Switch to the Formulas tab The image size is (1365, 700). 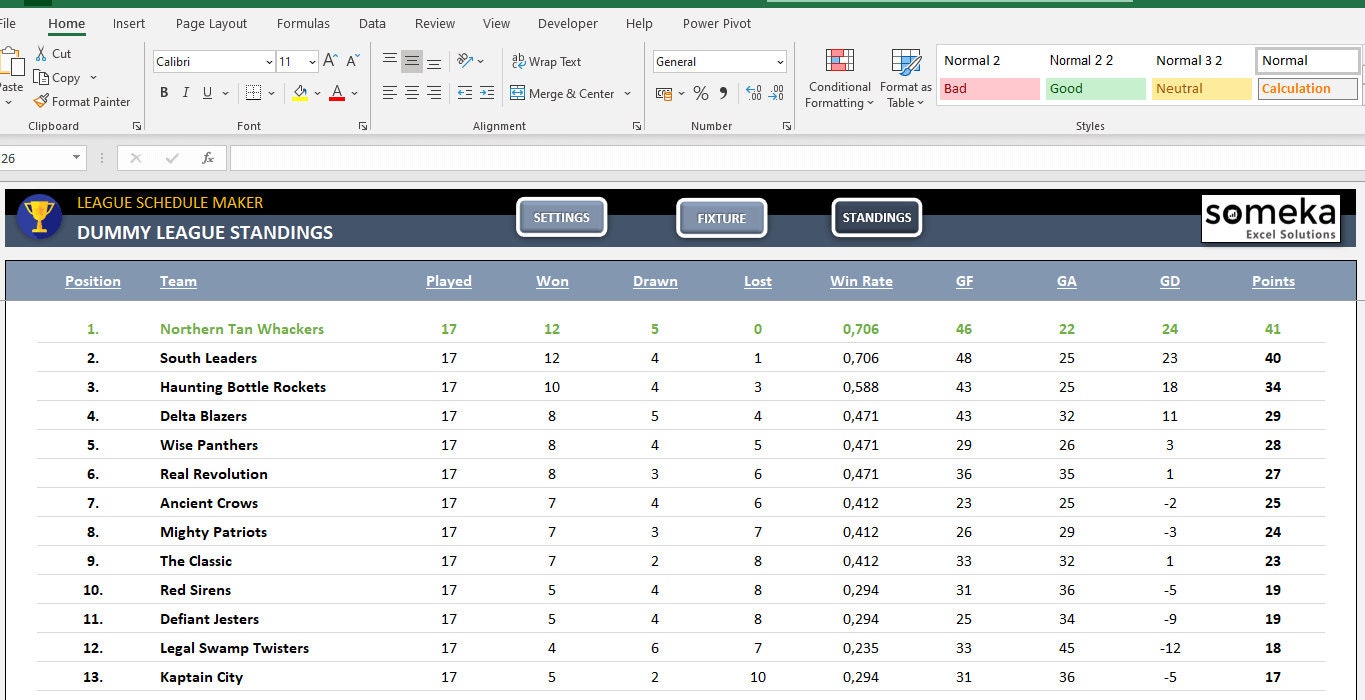pos(303,23)
